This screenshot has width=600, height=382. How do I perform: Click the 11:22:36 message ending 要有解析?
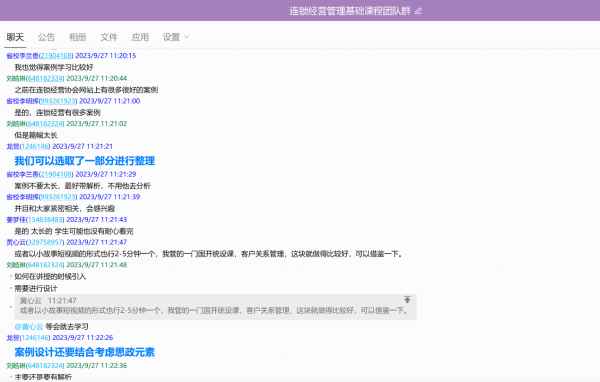coord(43,377)
